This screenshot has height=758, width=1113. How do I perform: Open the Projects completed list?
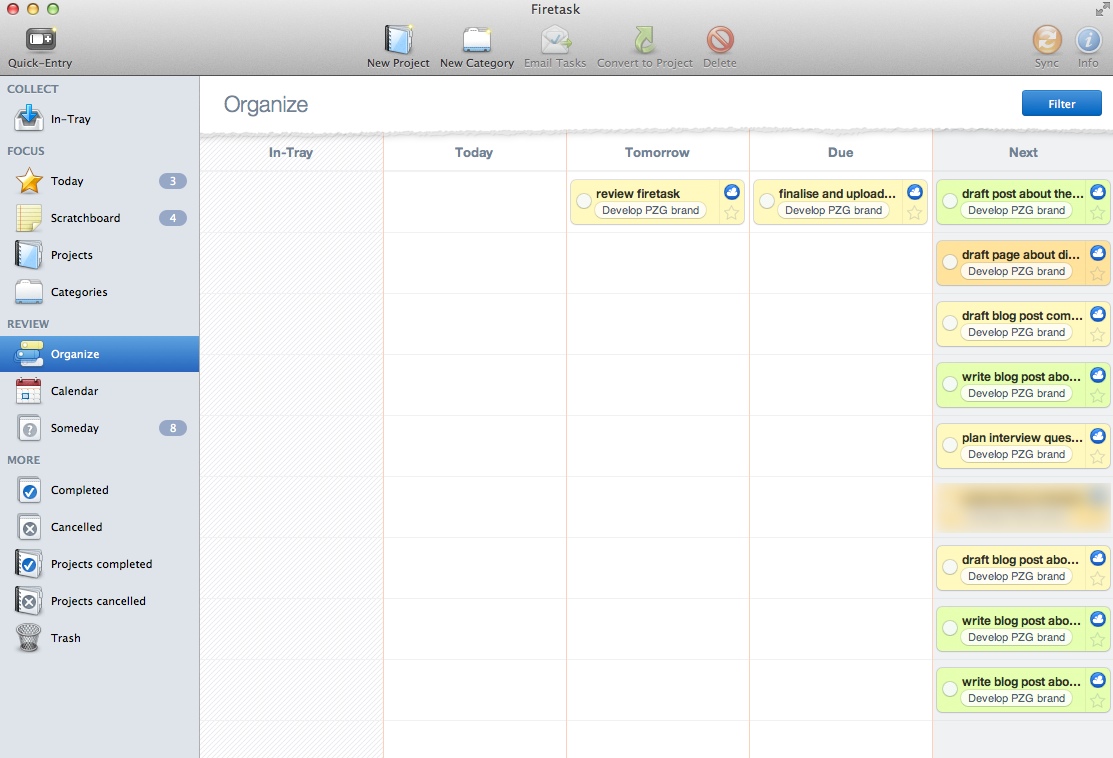click(x=101, y=564)
